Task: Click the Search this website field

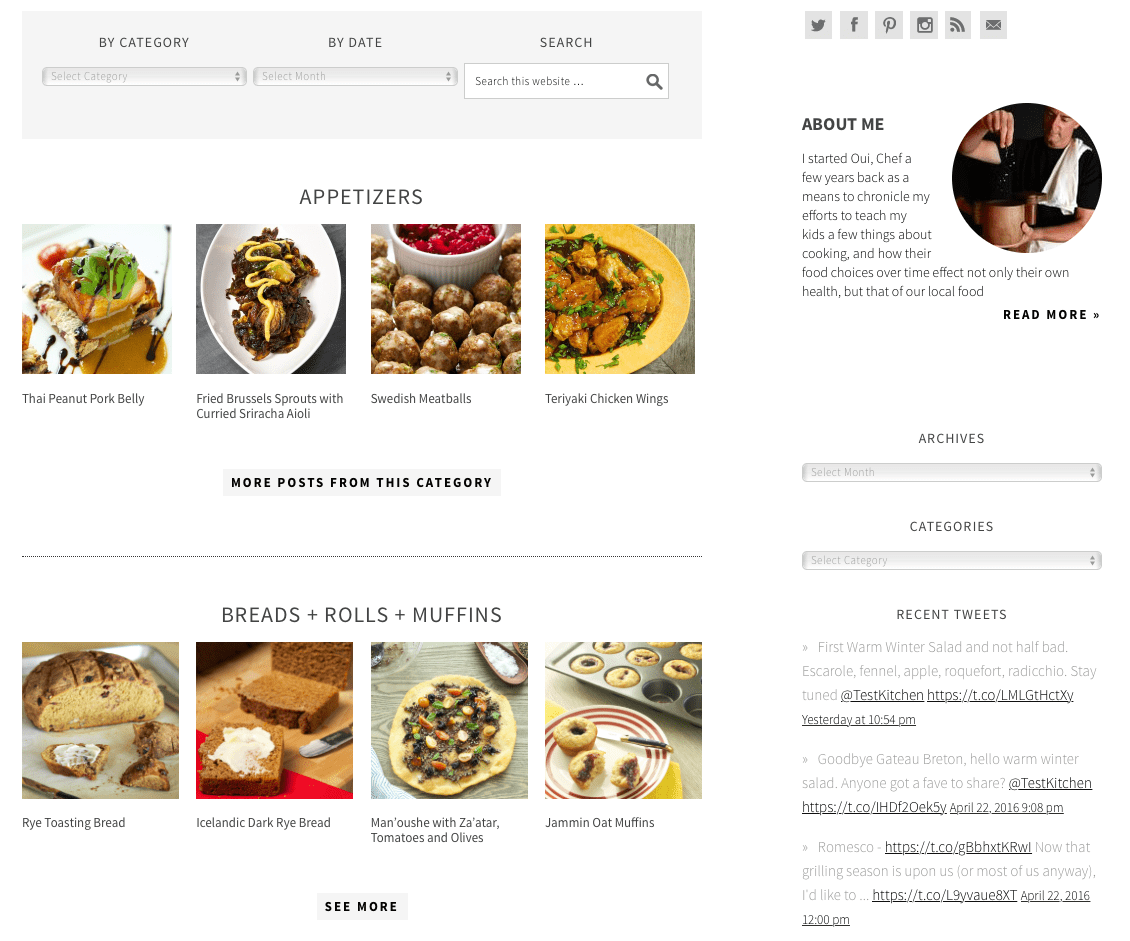Action: (555, 81)
